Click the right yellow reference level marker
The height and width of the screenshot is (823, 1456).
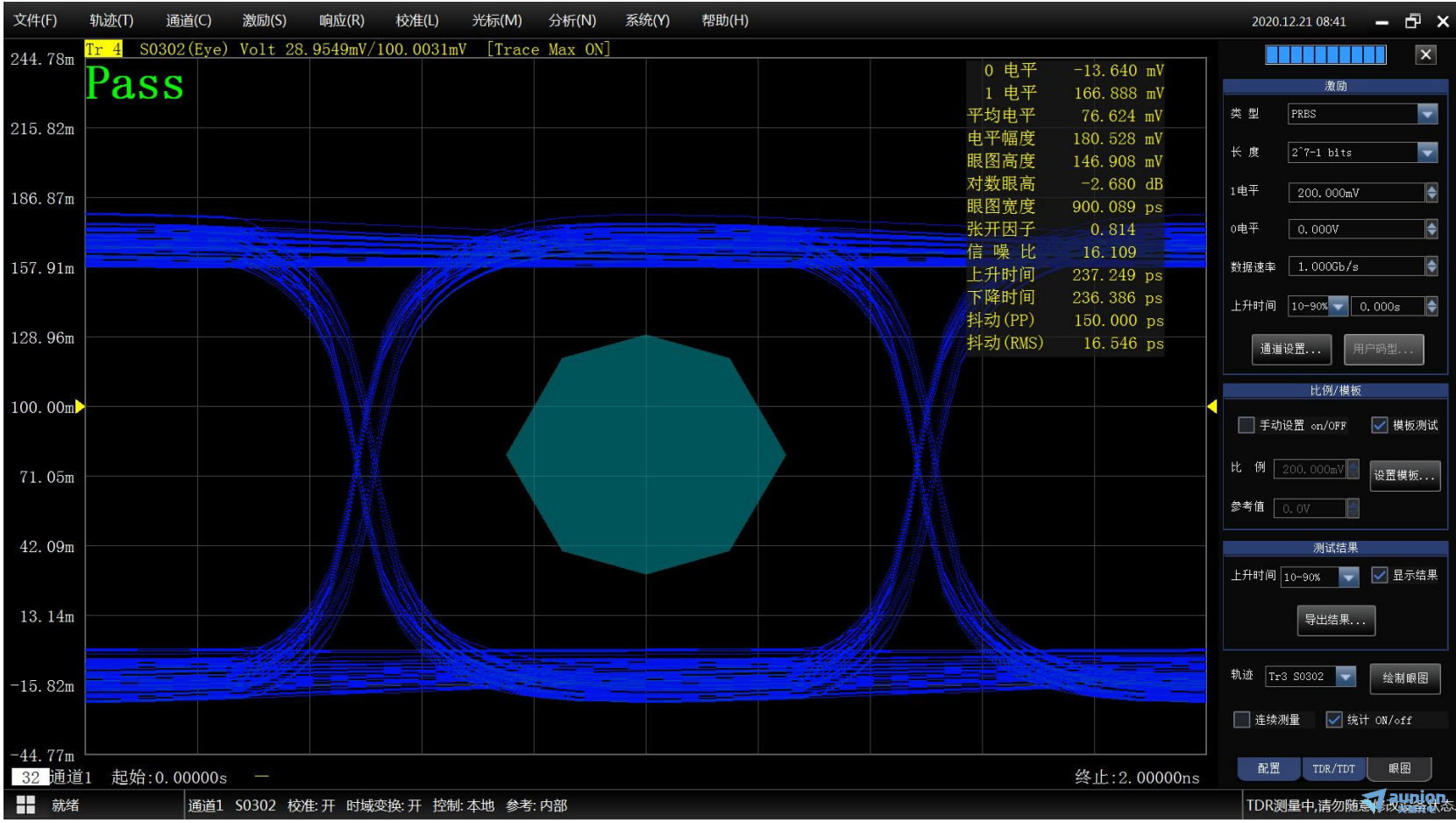pos(1212,407)
